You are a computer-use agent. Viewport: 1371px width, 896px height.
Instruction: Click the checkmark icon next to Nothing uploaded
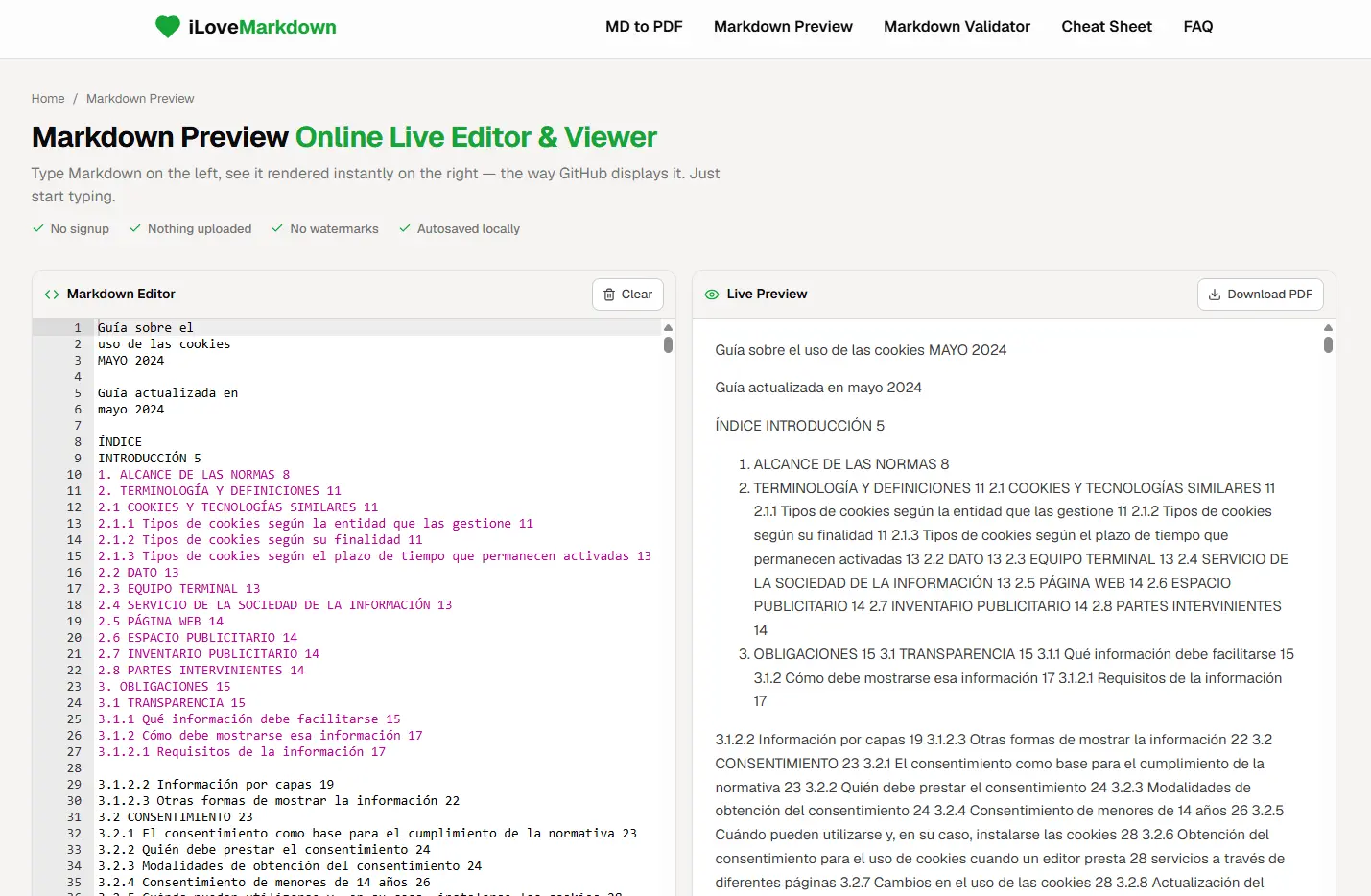[135, 228]
